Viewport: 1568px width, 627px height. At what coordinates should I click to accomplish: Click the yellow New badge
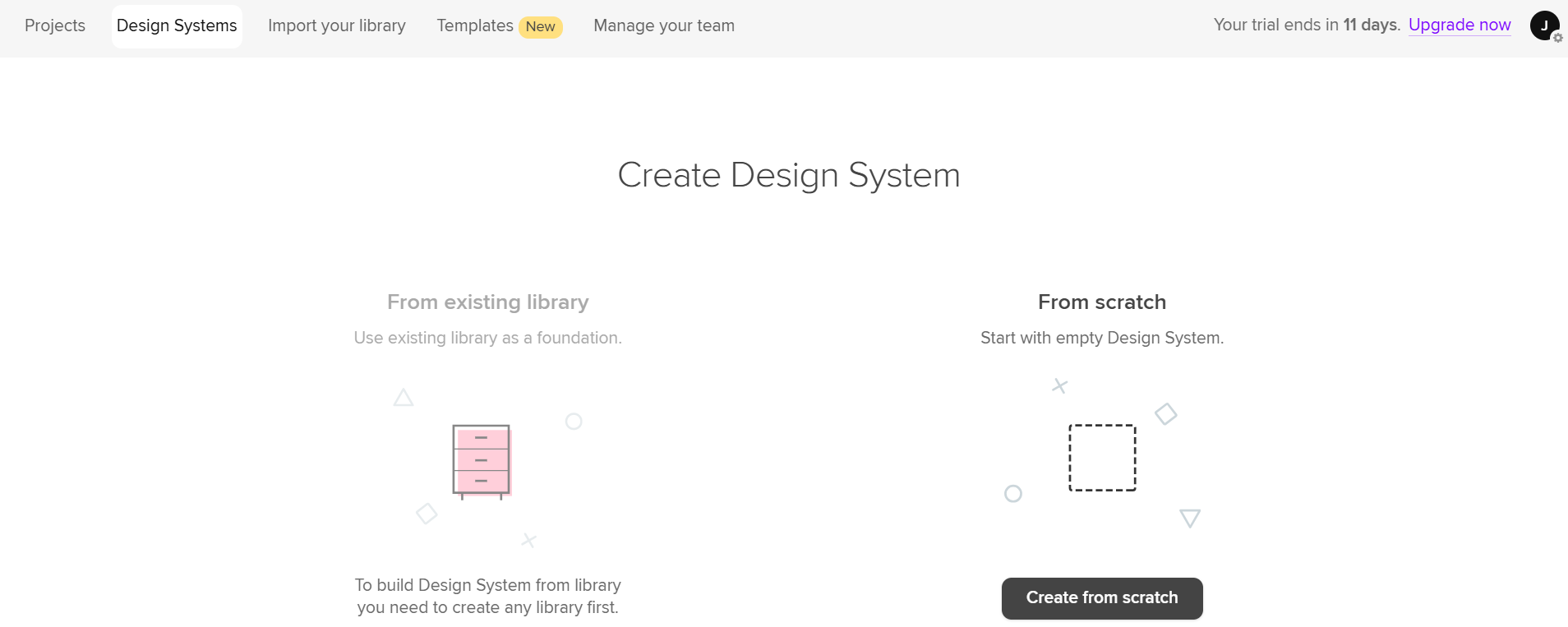(x=540, y=27)
